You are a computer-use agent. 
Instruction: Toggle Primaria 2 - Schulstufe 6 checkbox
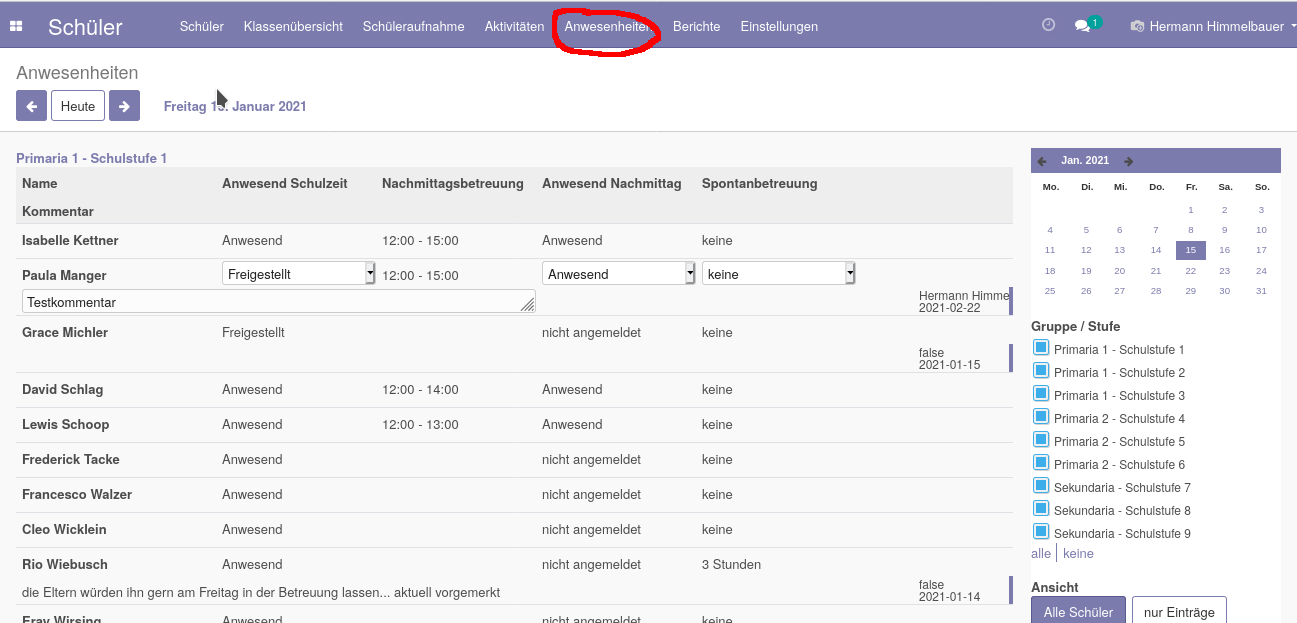[1040, 463]
